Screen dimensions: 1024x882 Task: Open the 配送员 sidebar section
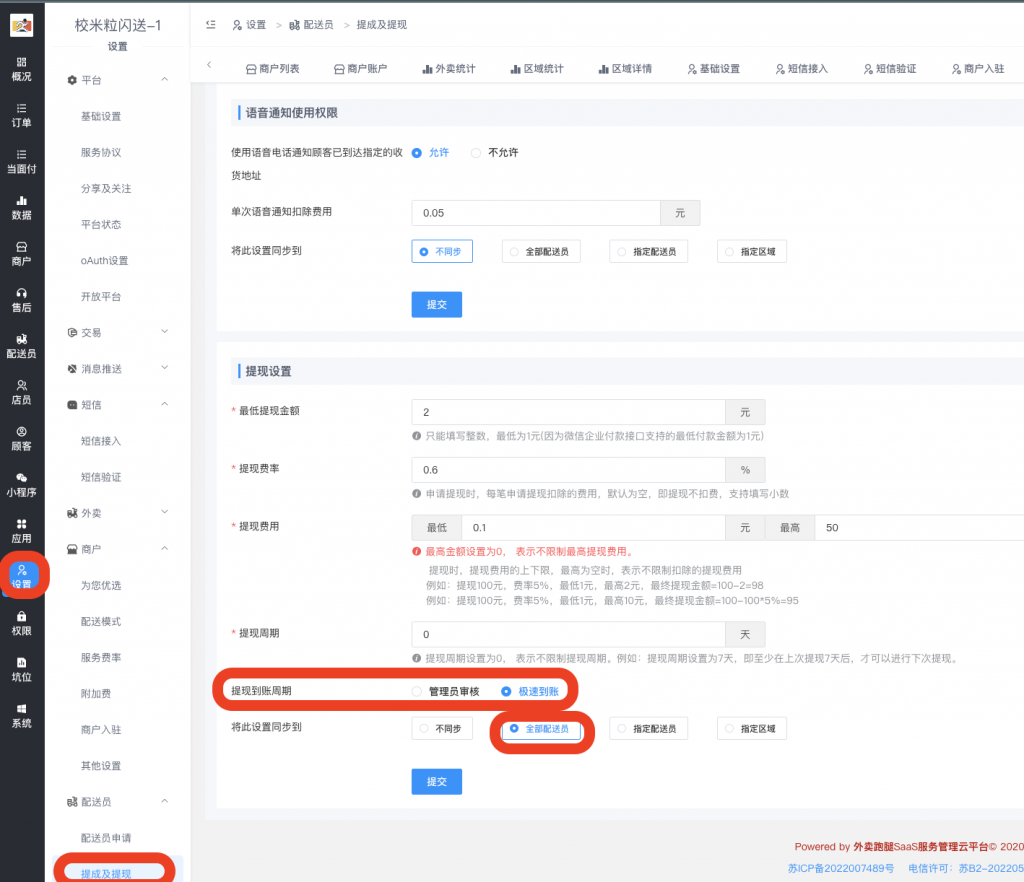[x=22, y=347]
